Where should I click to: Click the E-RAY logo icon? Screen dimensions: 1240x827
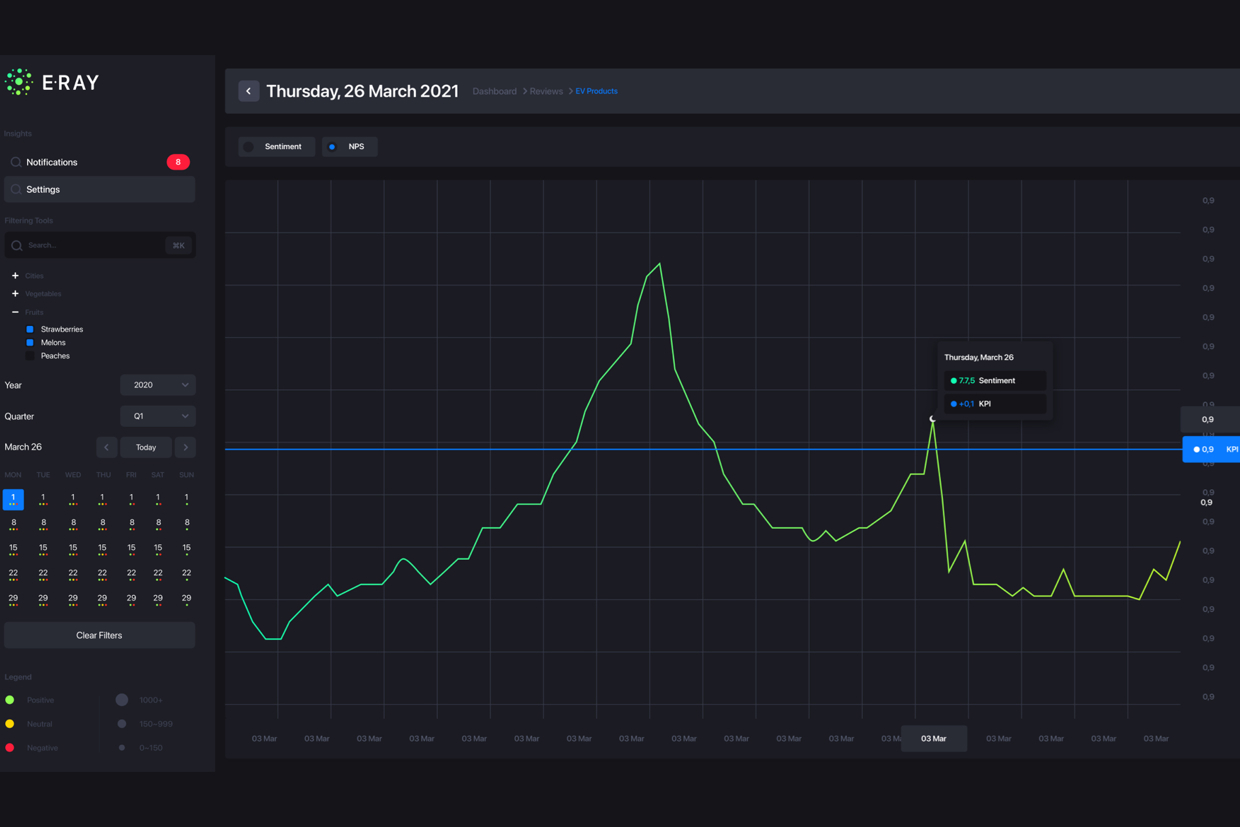click(x=19, y=82)
